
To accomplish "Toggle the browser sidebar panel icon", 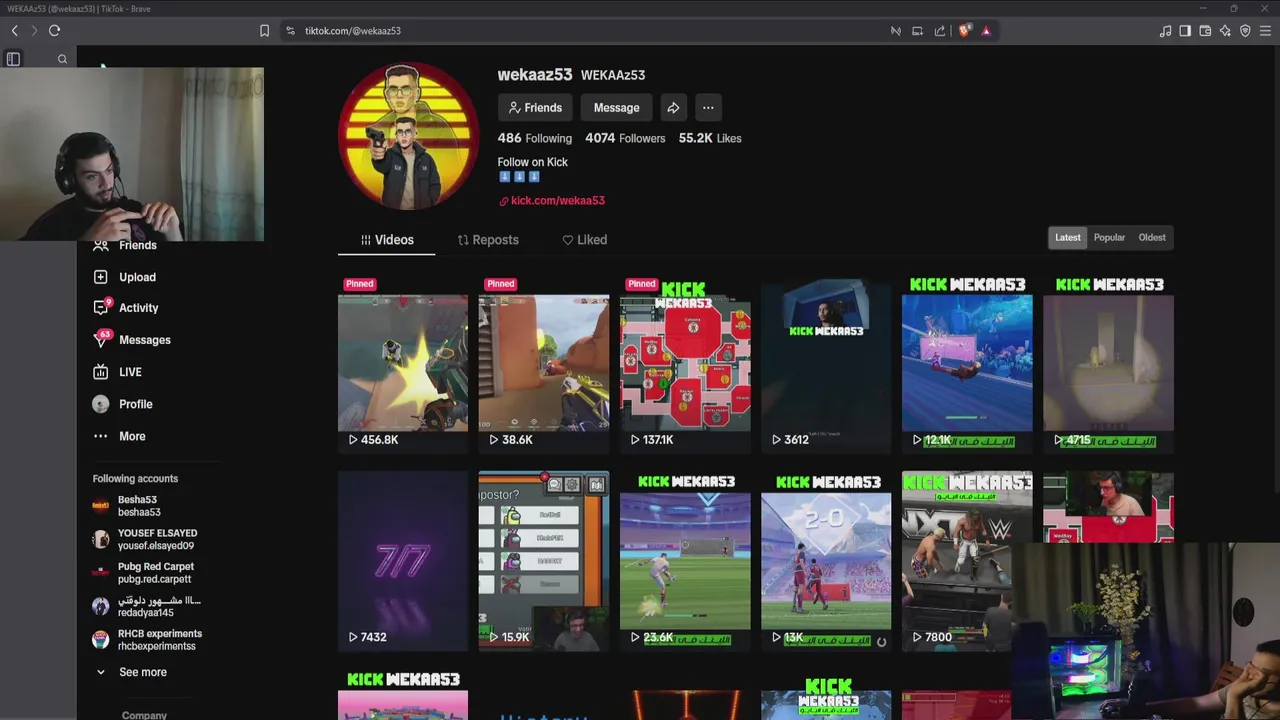I will (x=1185, y=31).
